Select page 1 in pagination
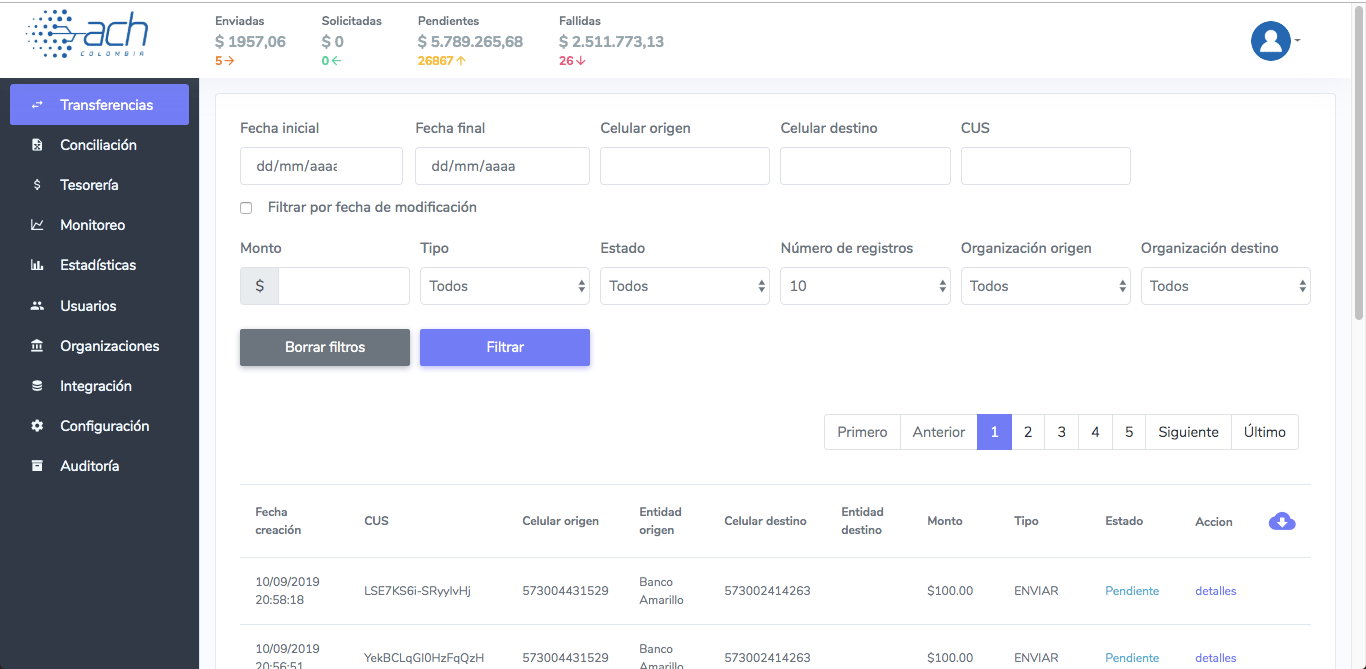 pyautogui.click(x=994, y=432)
